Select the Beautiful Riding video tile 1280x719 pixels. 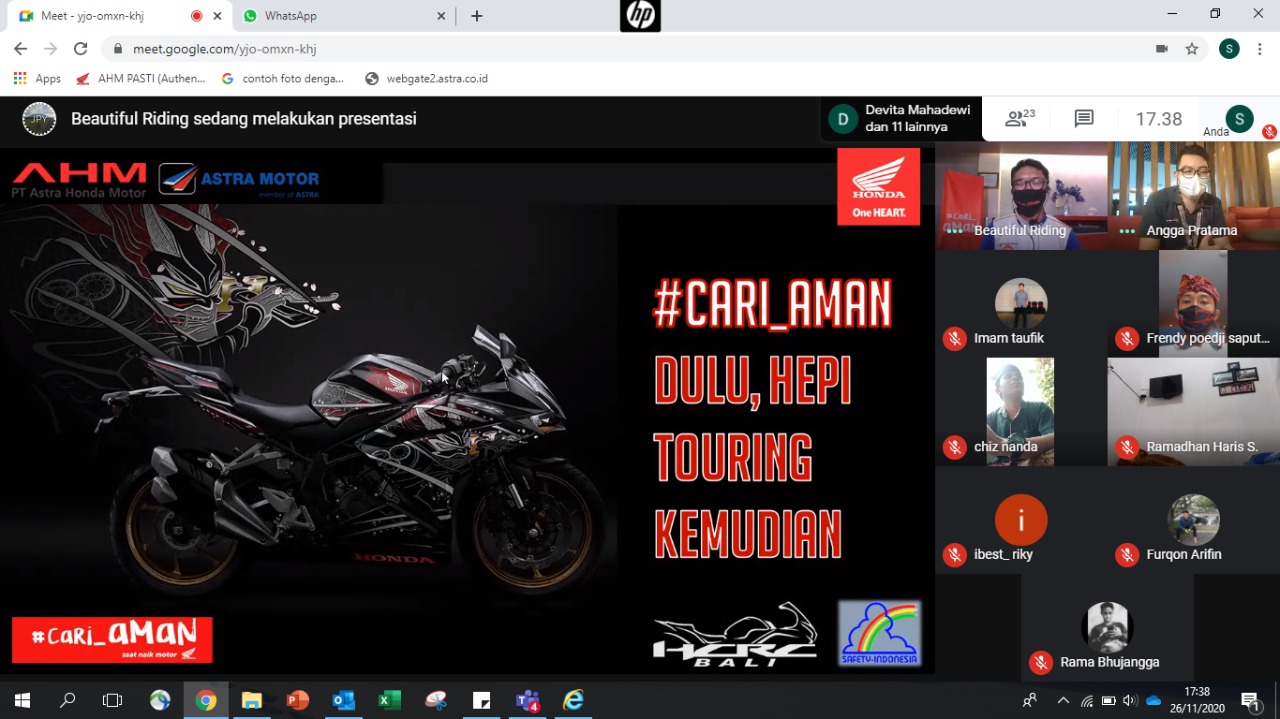tap(1021, 195)
